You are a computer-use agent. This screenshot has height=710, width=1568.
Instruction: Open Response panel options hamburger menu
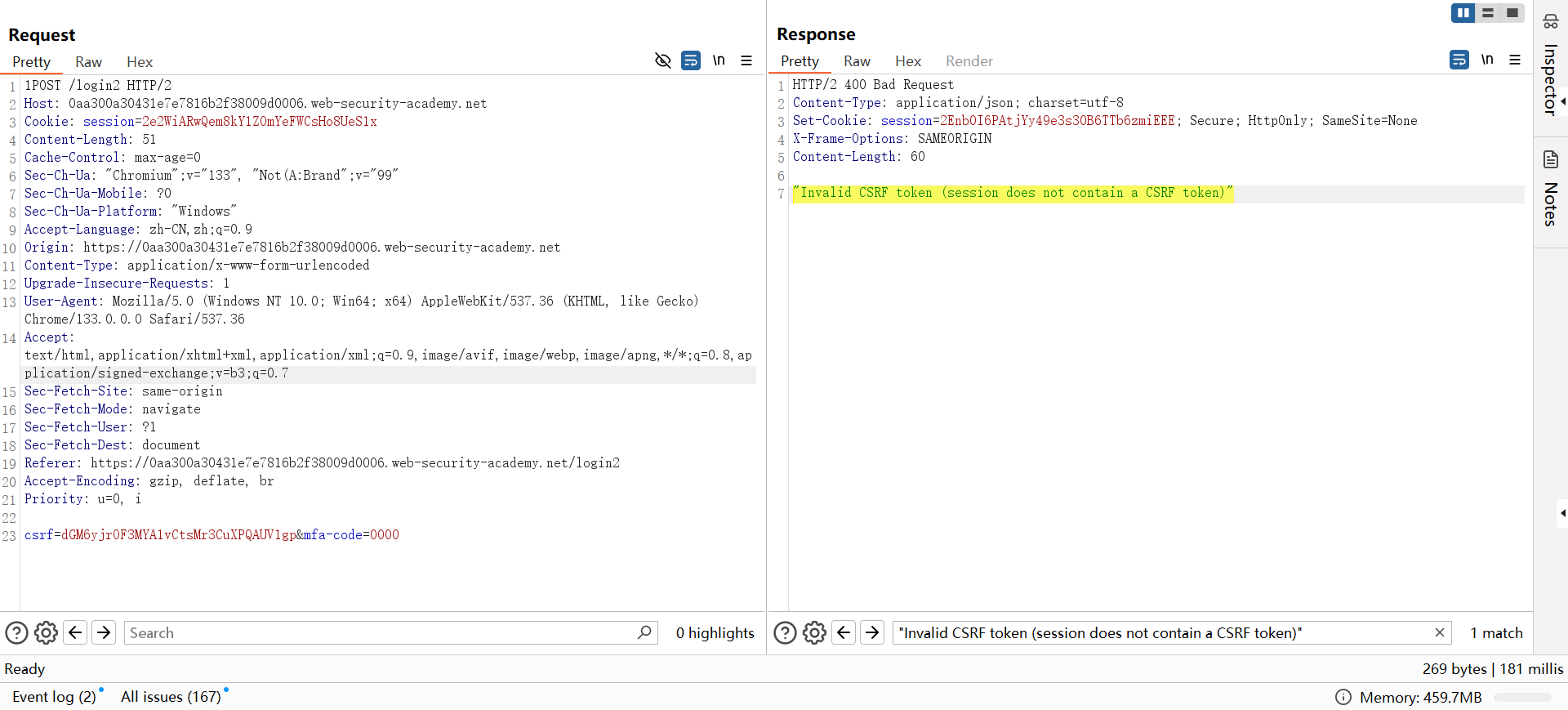(1515, 60)
